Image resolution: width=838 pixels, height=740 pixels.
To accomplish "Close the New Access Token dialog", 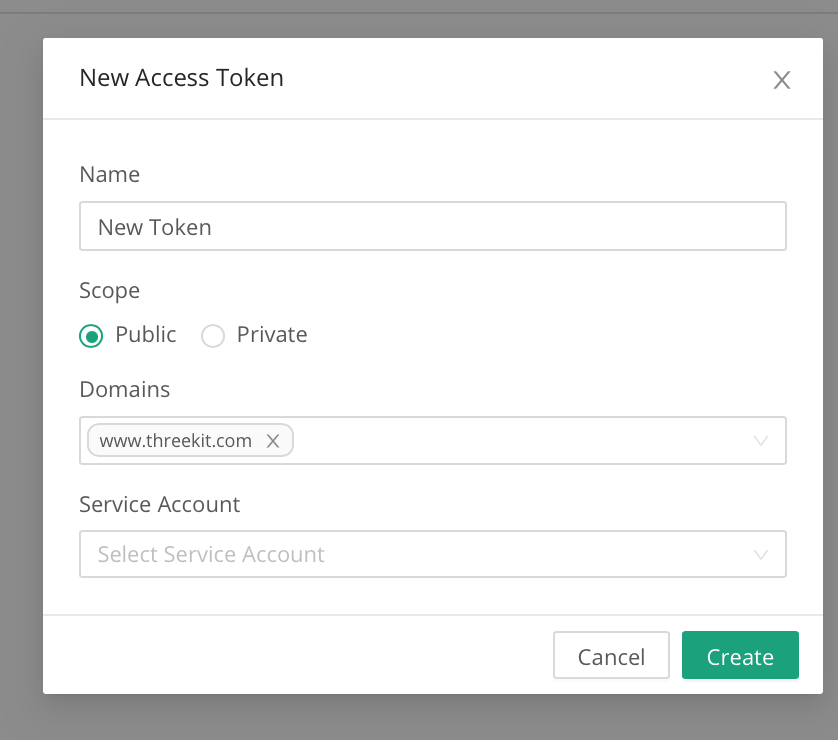I will click(781, 80).
